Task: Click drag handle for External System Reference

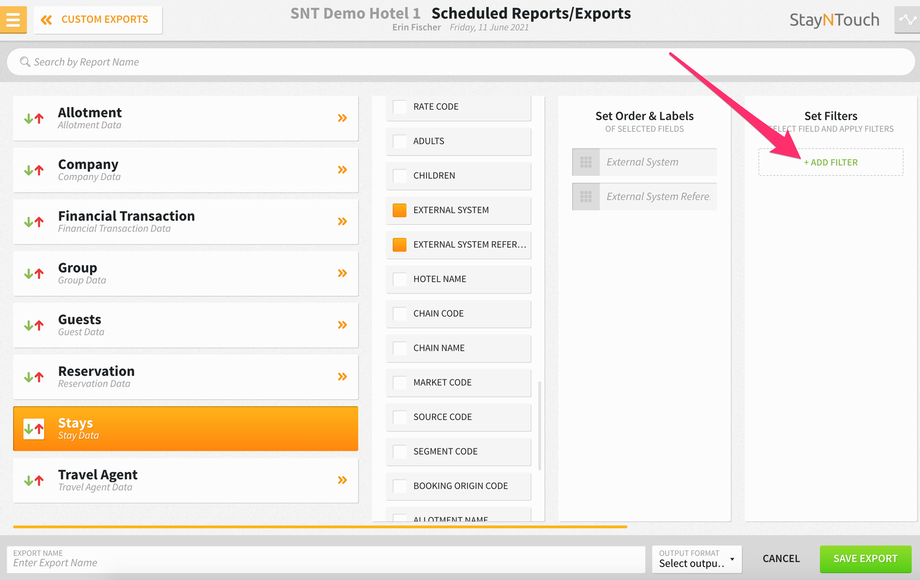Action: coord(586,196)
